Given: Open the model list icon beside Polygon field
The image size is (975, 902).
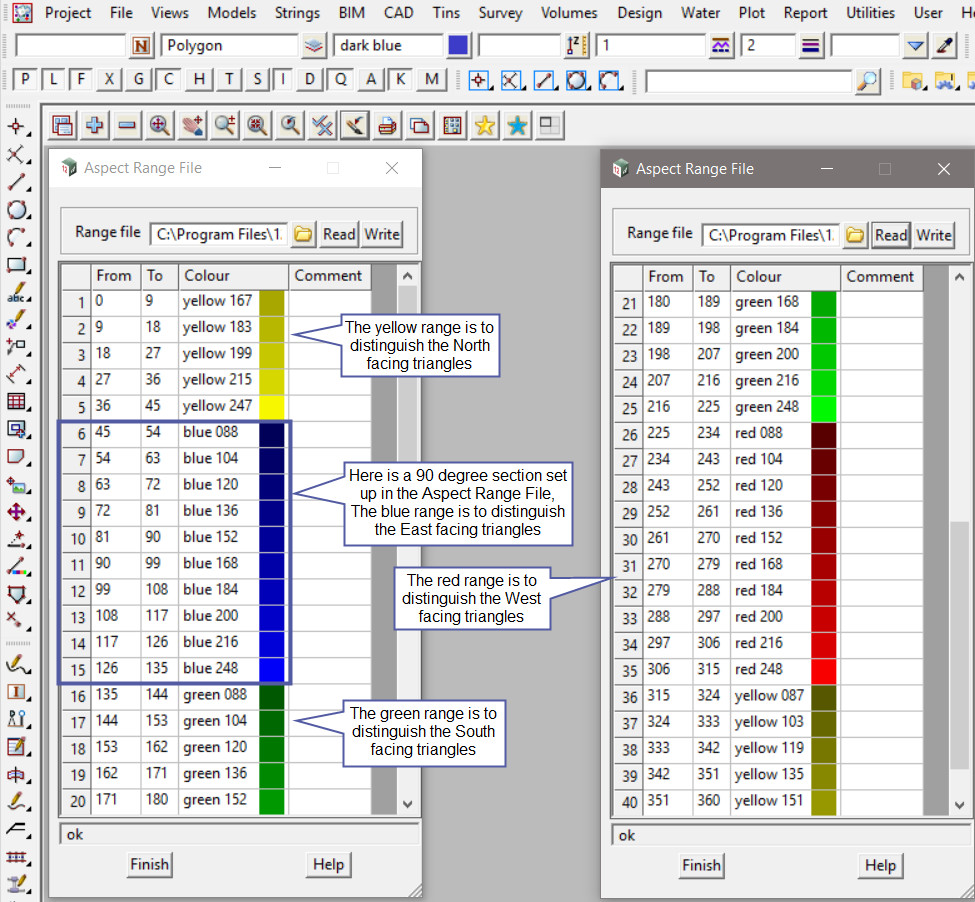Looking at the screenshot, I should (314, 46).
